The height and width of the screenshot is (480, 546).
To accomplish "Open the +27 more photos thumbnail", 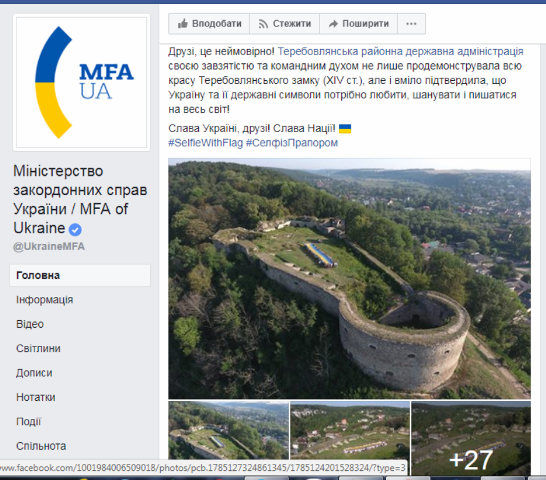I will click(x=471, y=438).
